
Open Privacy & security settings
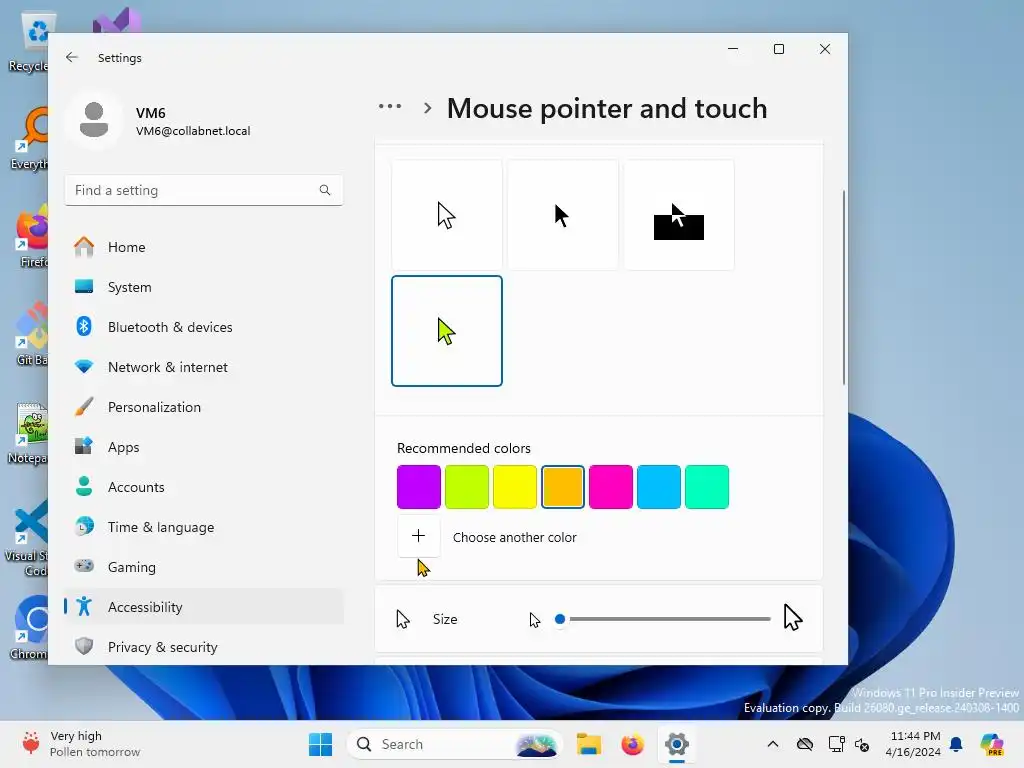tap(204, 647)
